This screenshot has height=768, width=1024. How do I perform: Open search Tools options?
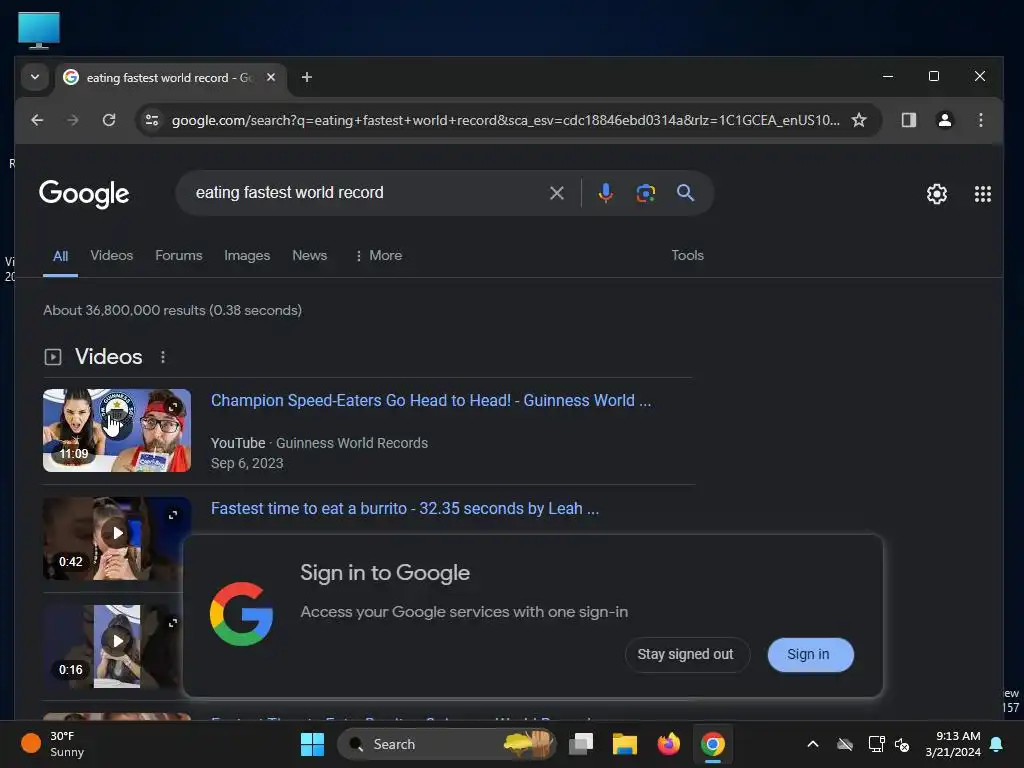click(687, 255)
